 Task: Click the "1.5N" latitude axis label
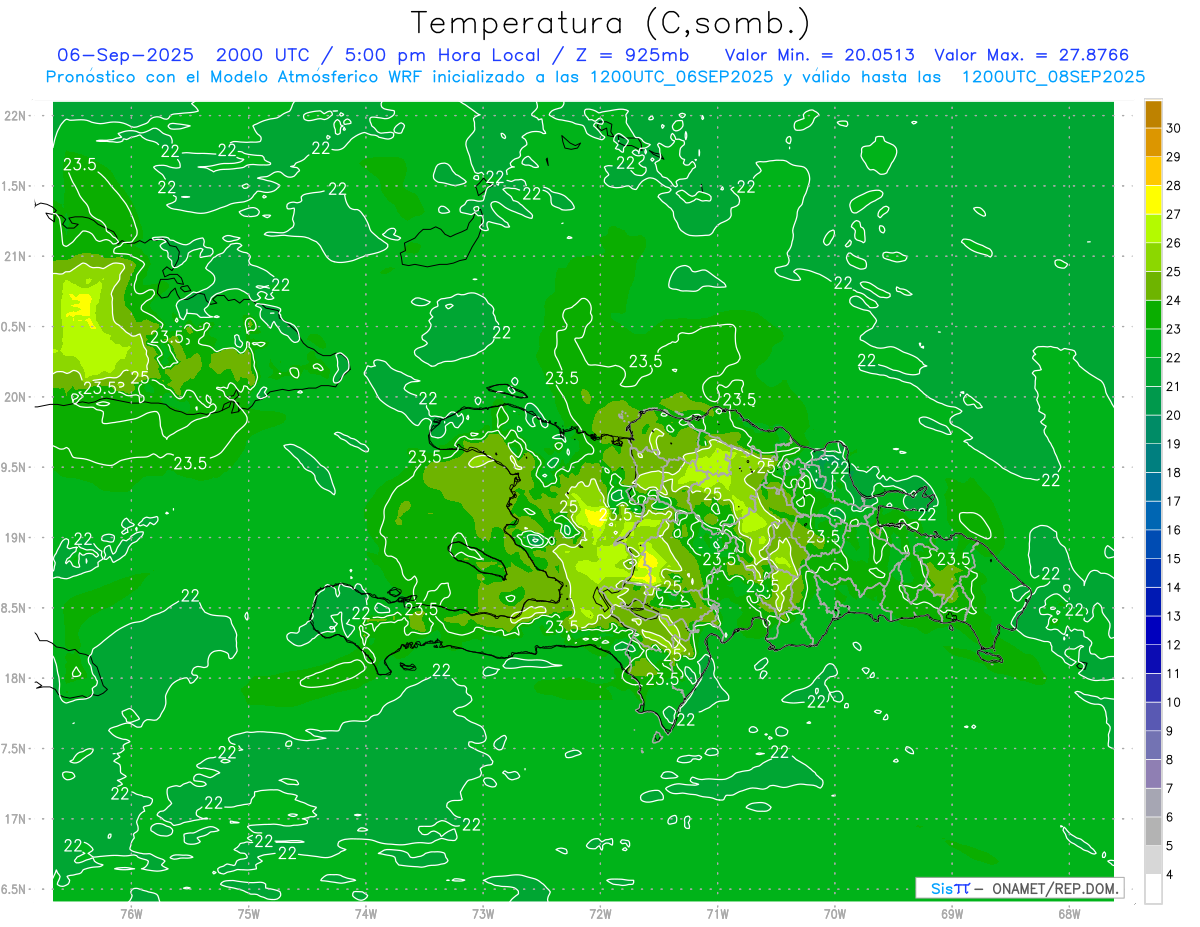click(x=15, y=186)
